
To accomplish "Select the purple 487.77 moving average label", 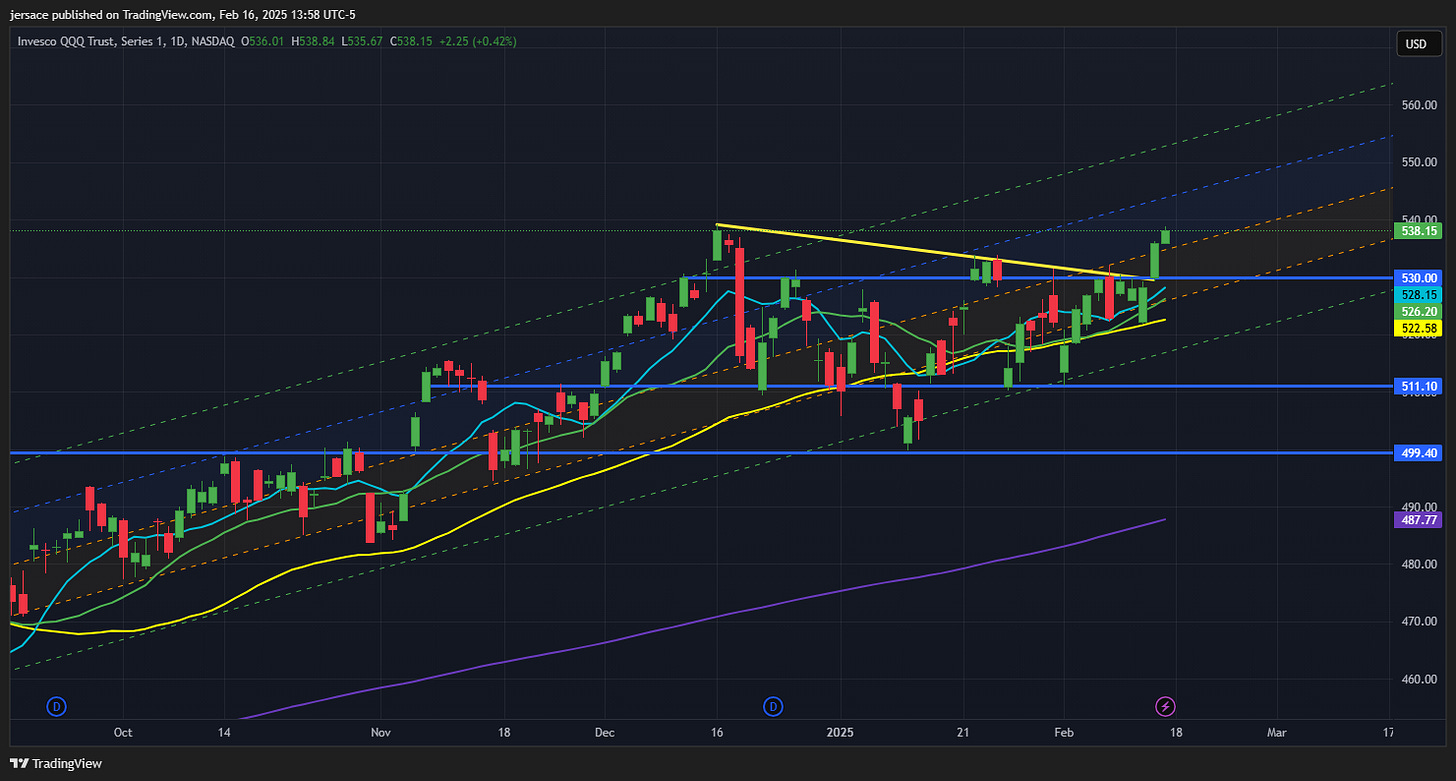I will [x=1419, y=520].
